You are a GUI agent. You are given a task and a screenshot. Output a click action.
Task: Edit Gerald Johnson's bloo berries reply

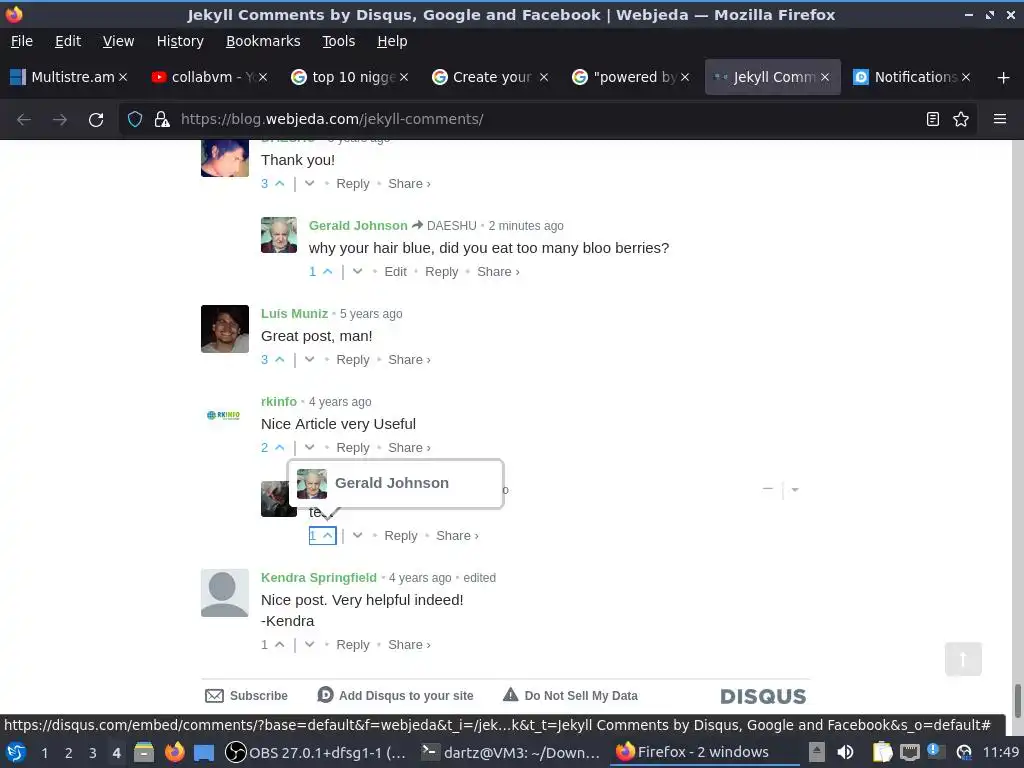point(395,272)
